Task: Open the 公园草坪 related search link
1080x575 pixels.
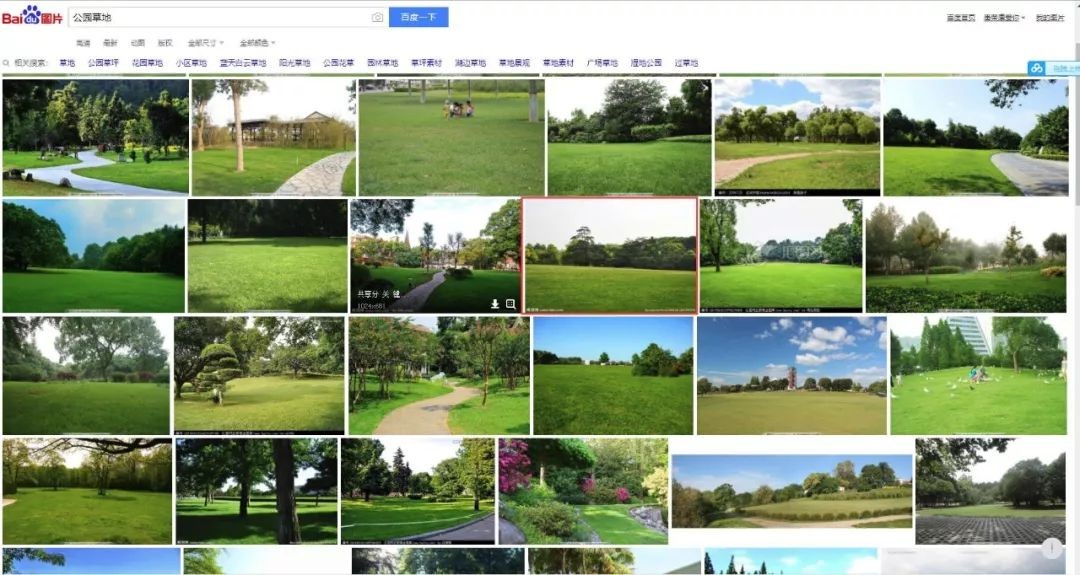Action: [x=103, y=63]
